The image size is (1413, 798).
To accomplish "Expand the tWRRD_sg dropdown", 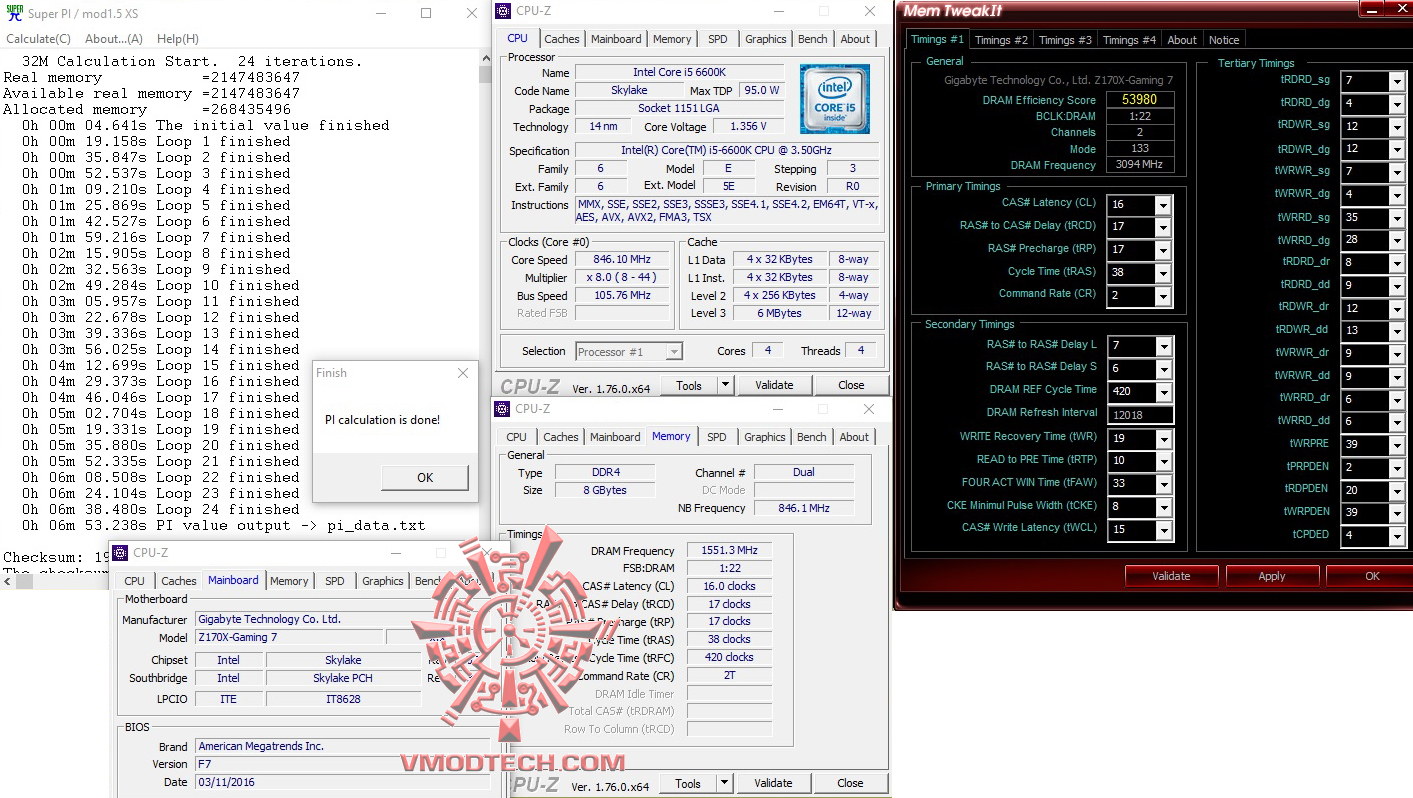I will coord(1397,218).
